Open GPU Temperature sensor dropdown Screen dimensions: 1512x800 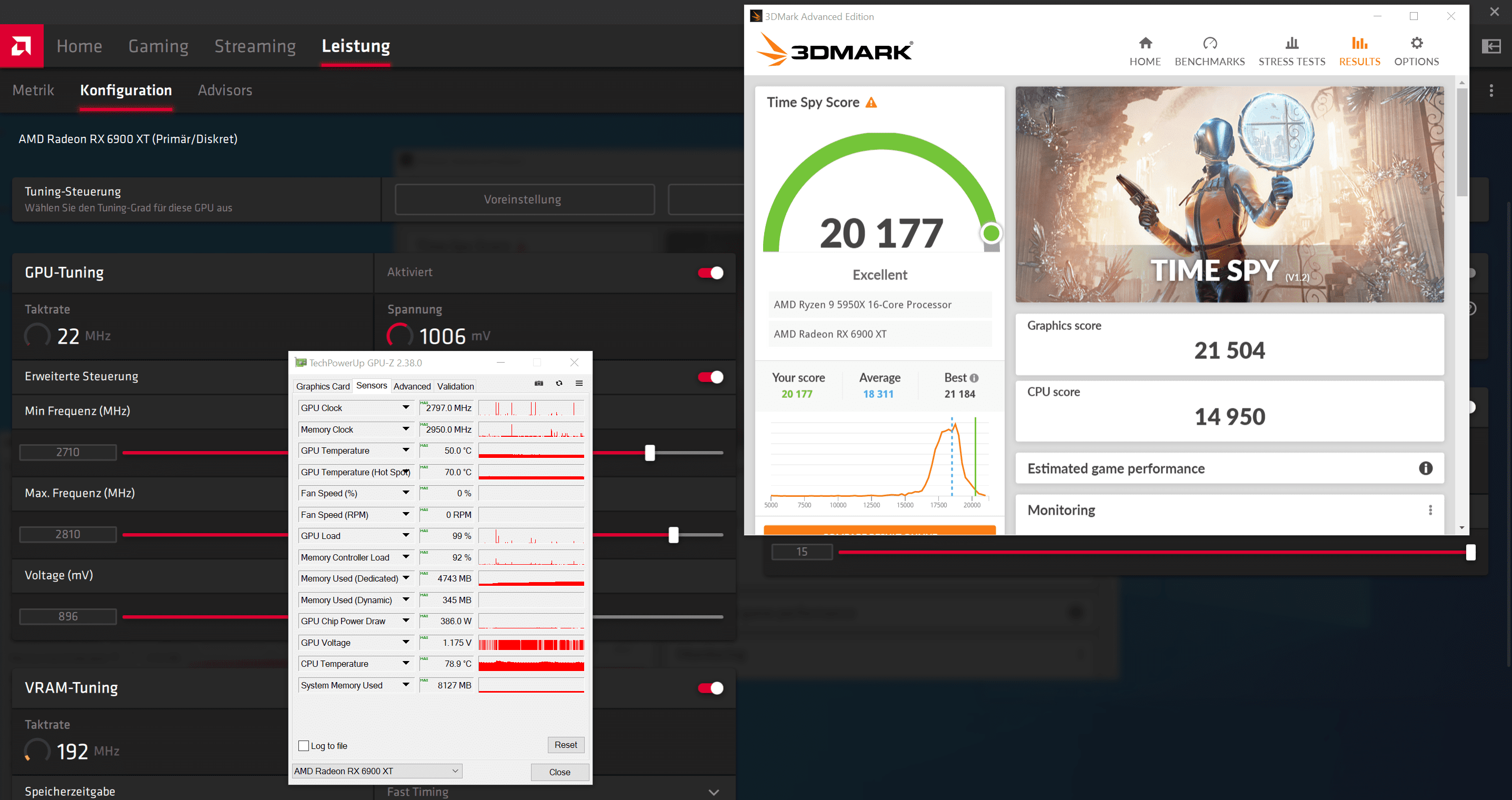(x=406, y=450)
